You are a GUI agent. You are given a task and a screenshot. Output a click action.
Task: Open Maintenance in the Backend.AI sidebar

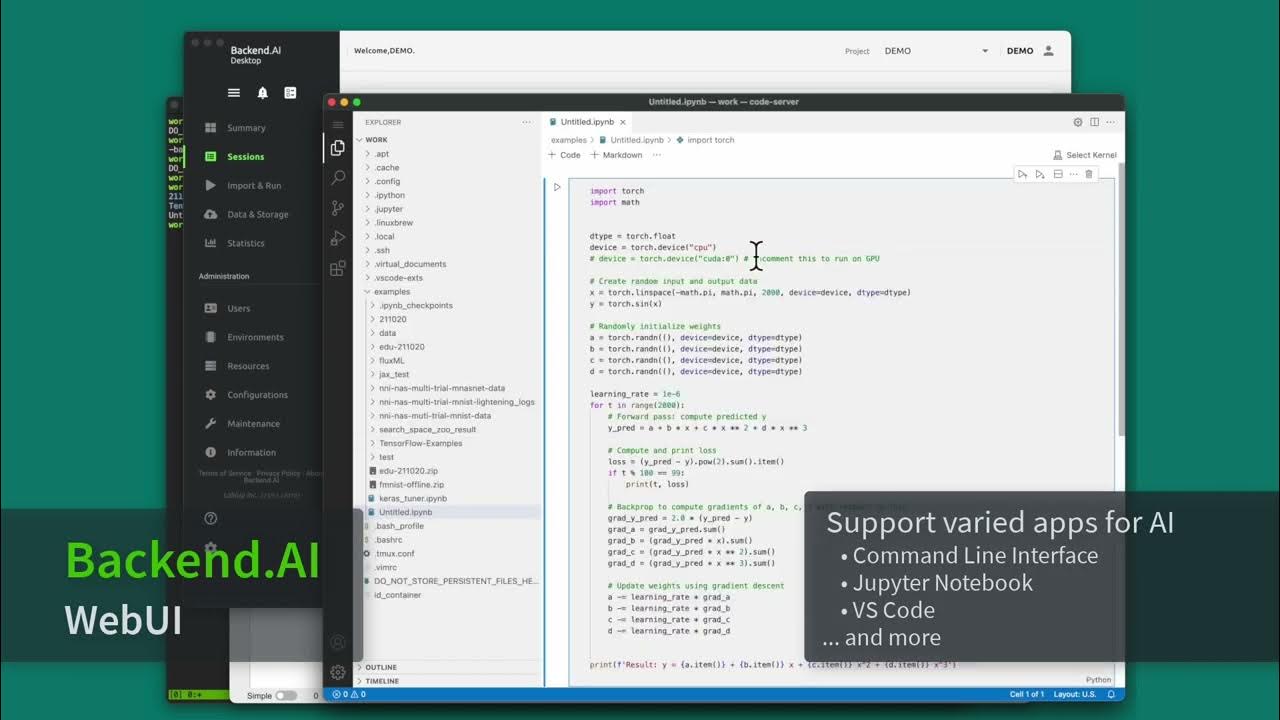pos(253,424)
